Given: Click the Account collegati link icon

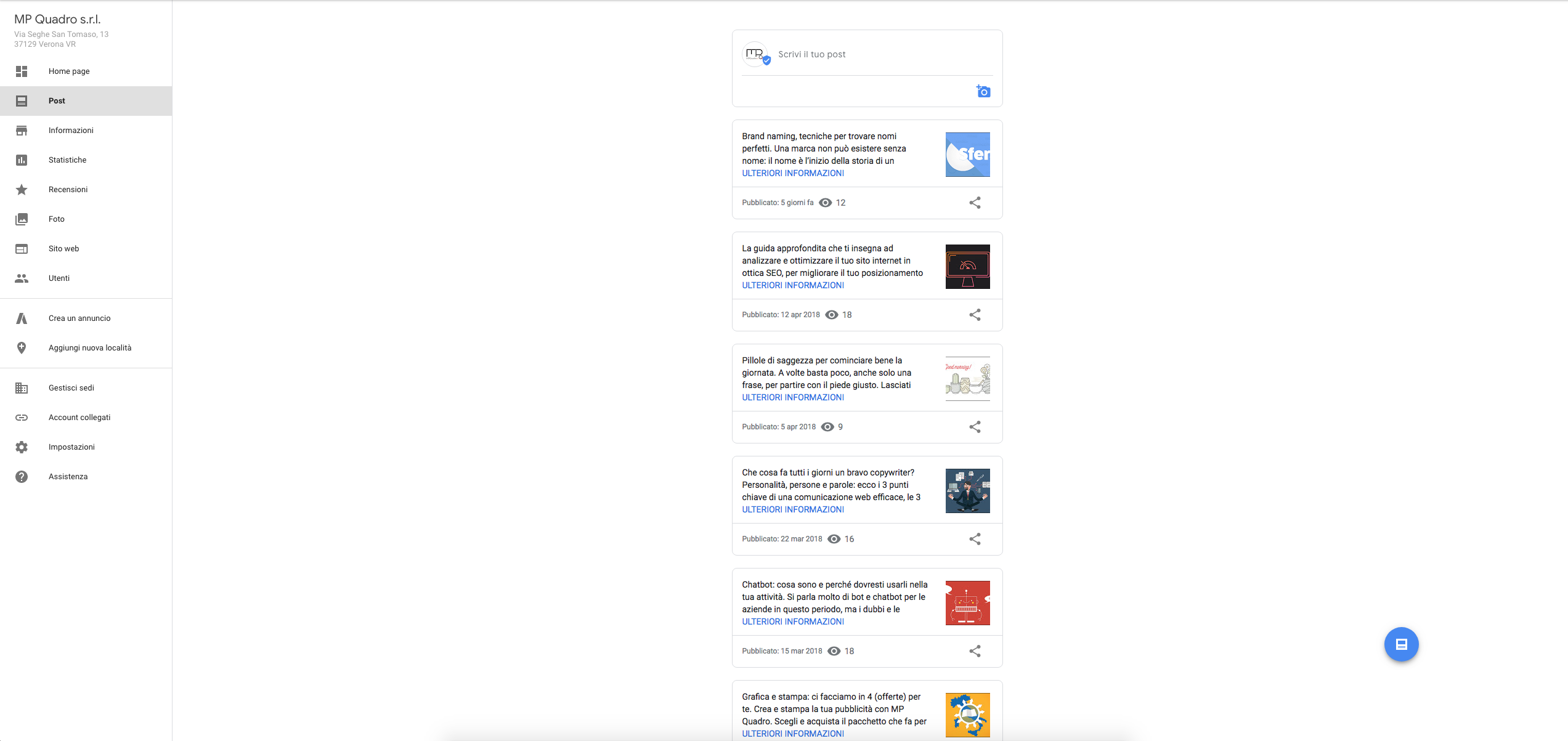Looking at the screenshot, I should [x=22, y=418].
